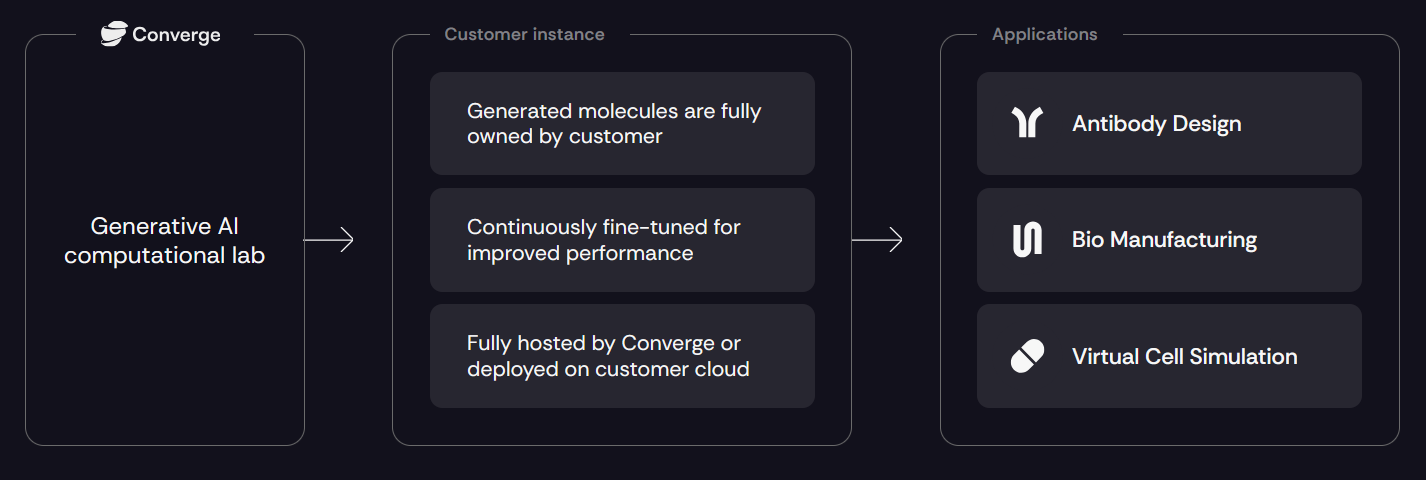Click the word "Converge" in hosting card
Viewport: 1426px width, 480px height.
669,343
